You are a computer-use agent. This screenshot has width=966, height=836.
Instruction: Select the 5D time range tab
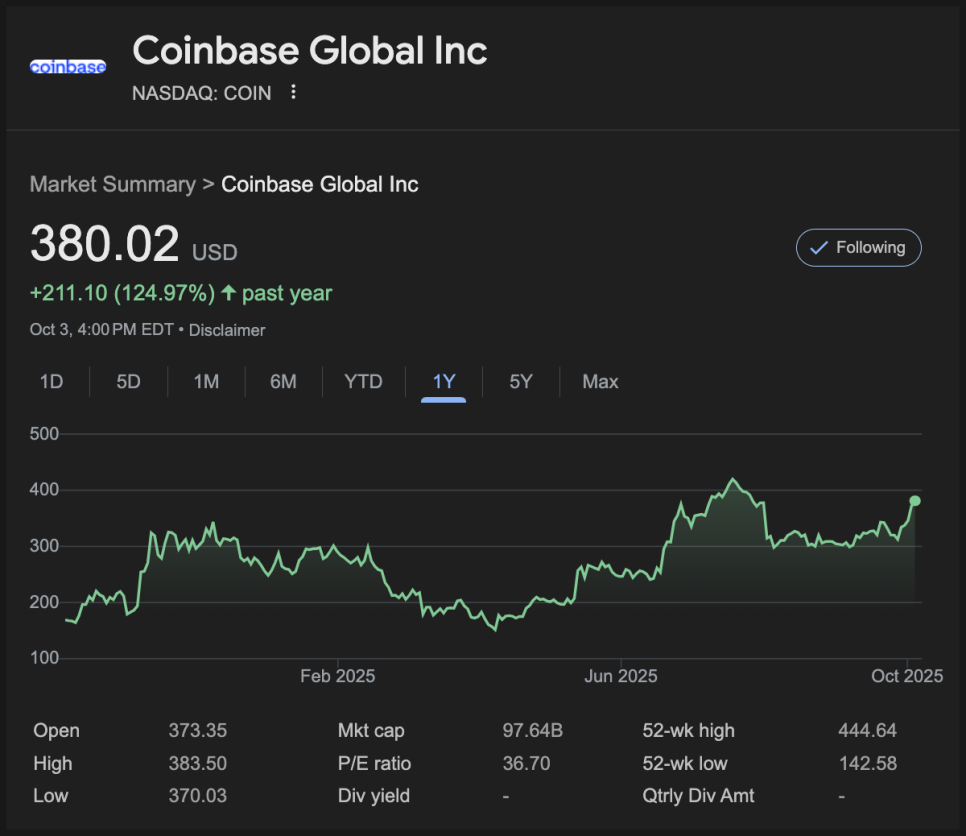pos(128,381)
